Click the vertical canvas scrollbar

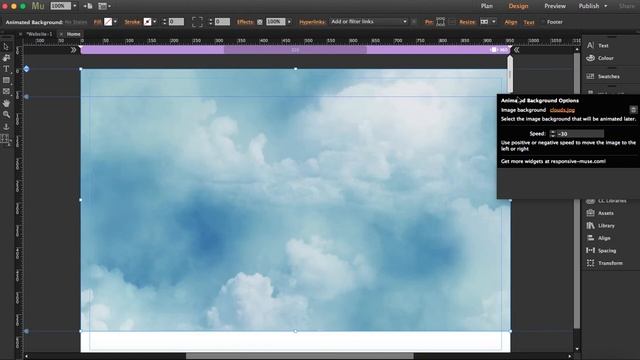point(577,190)
